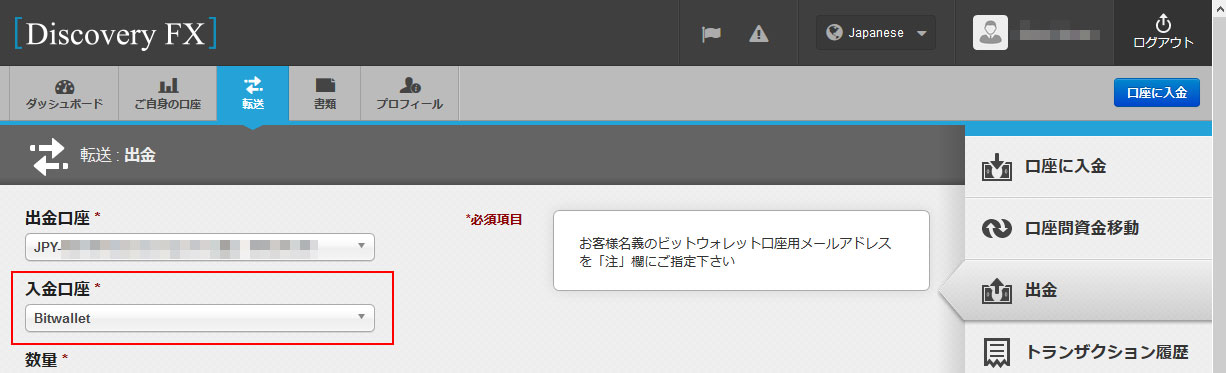Open the 出金口座 JPY account dropdown
This screenshot has height=373, width=1226.
click(x=200, y=246)
